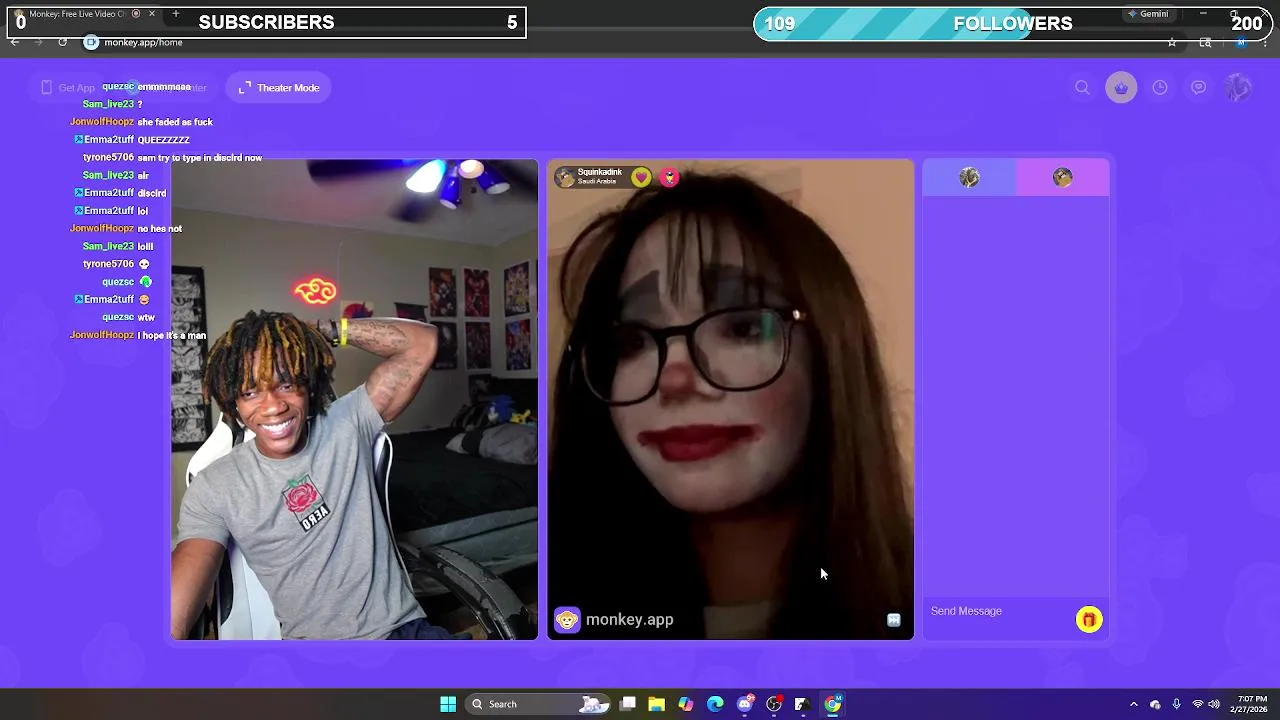This screenshot has height=720, width=1280.
Task: Click the microphone icon in system tray
Action: [1176, 704]
